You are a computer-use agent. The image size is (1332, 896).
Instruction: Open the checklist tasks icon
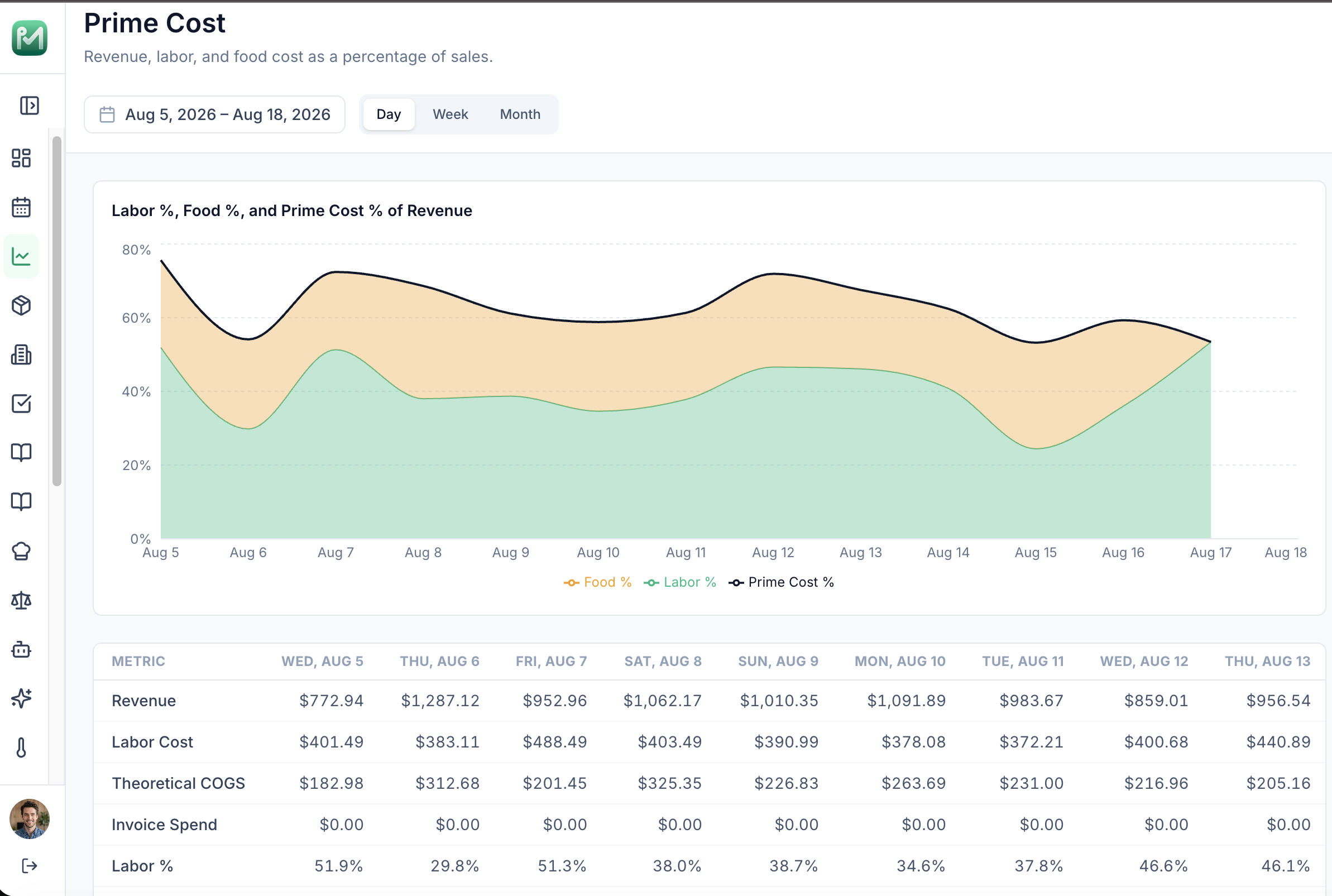pos(21,404)
